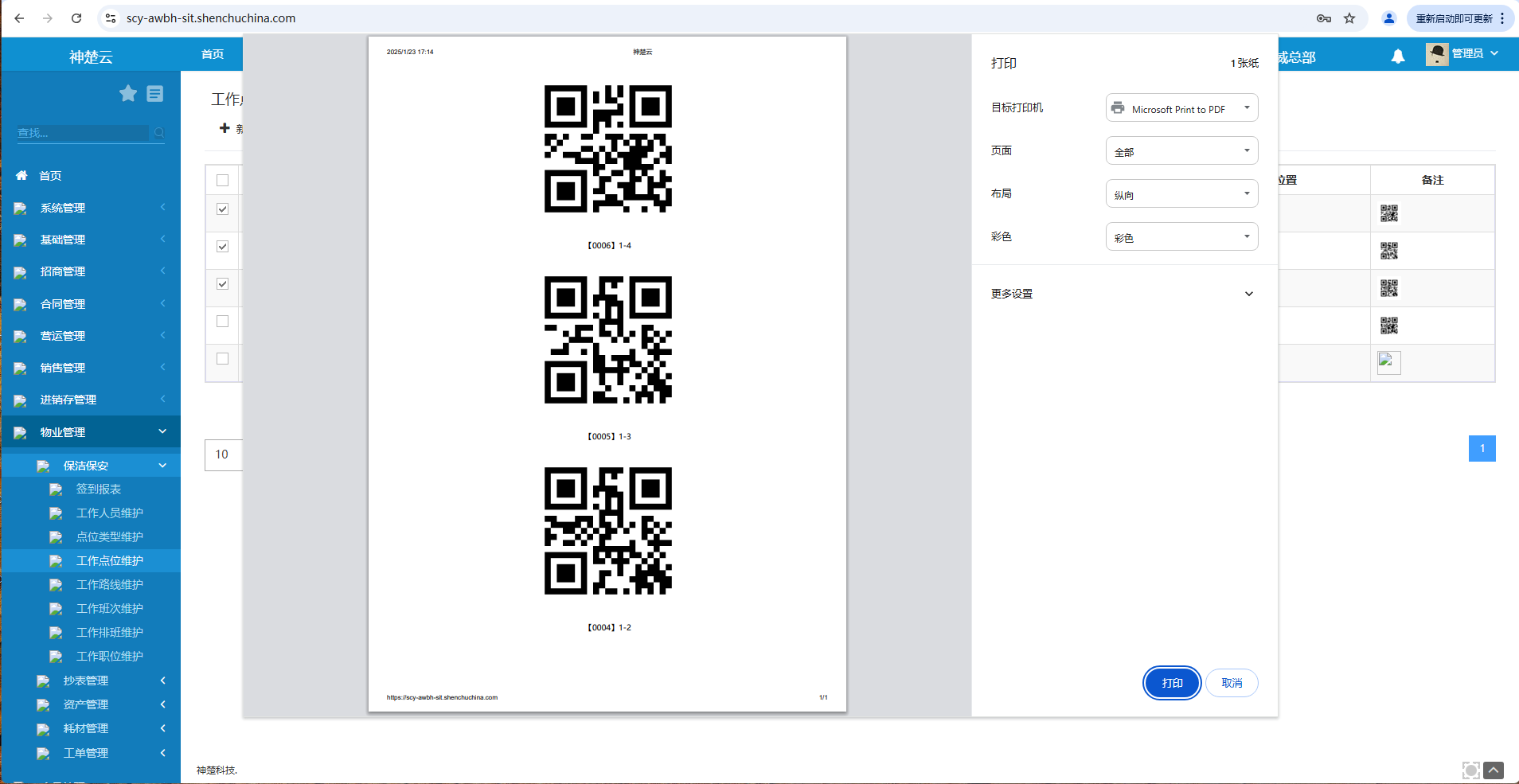
Task: Click the password key icon
Action: pos(1324,18)
